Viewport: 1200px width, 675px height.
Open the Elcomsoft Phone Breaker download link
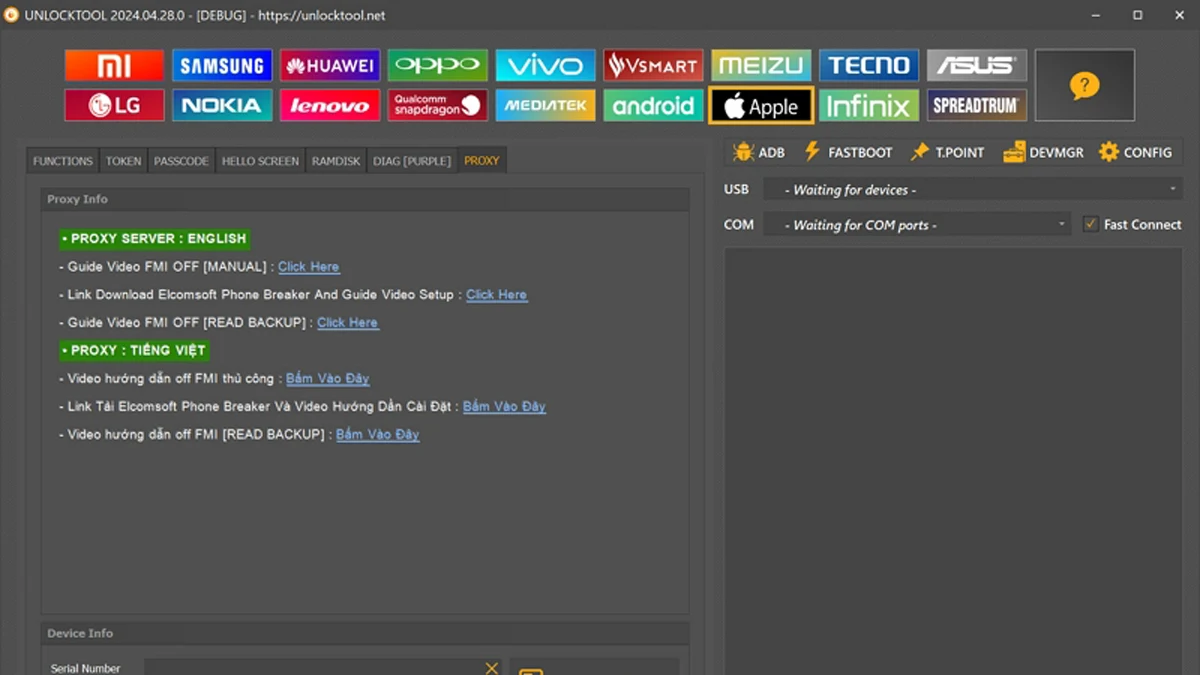(x=496, y=295)
